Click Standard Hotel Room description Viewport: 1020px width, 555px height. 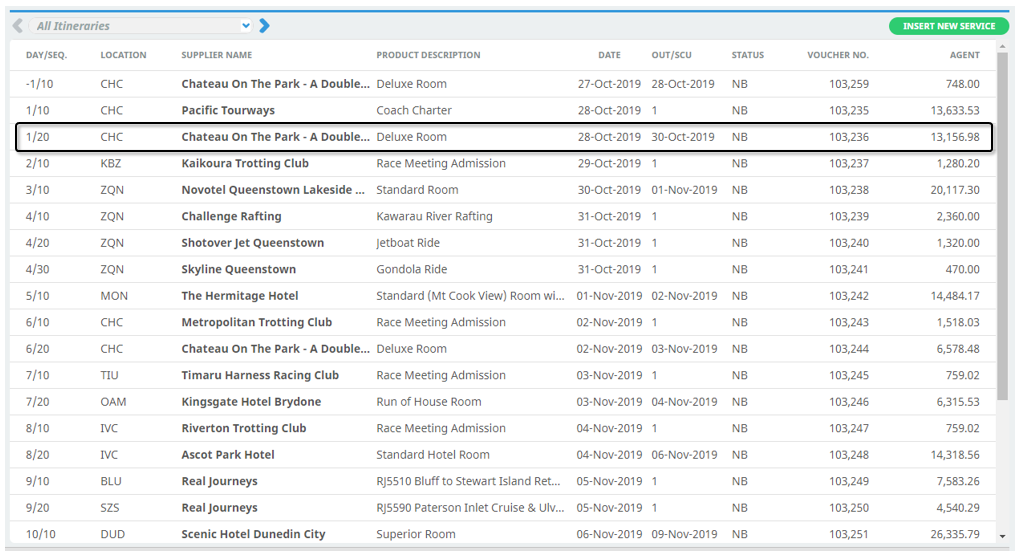[433, 455]
